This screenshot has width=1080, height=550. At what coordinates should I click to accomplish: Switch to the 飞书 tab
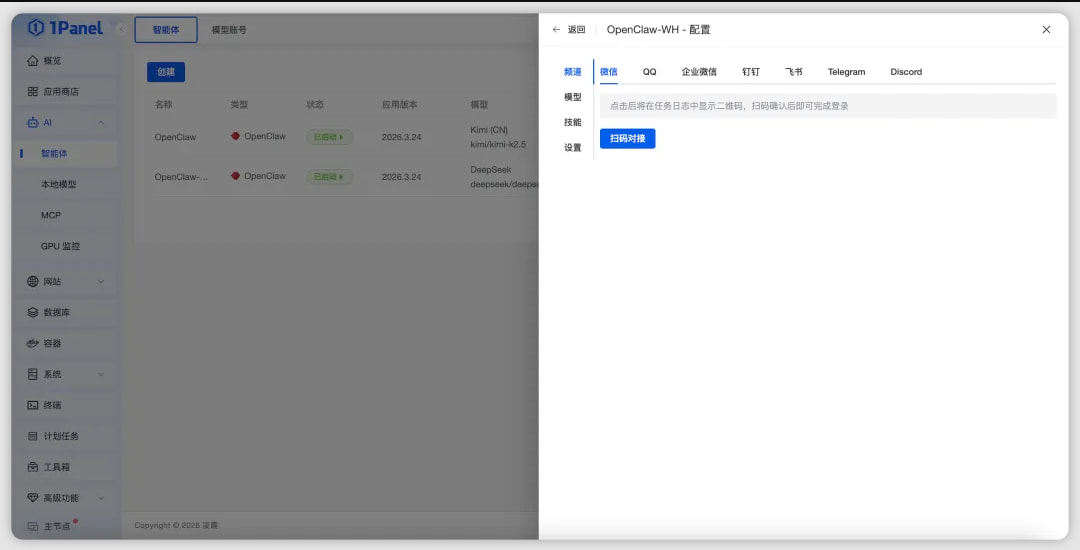point(794,72)
